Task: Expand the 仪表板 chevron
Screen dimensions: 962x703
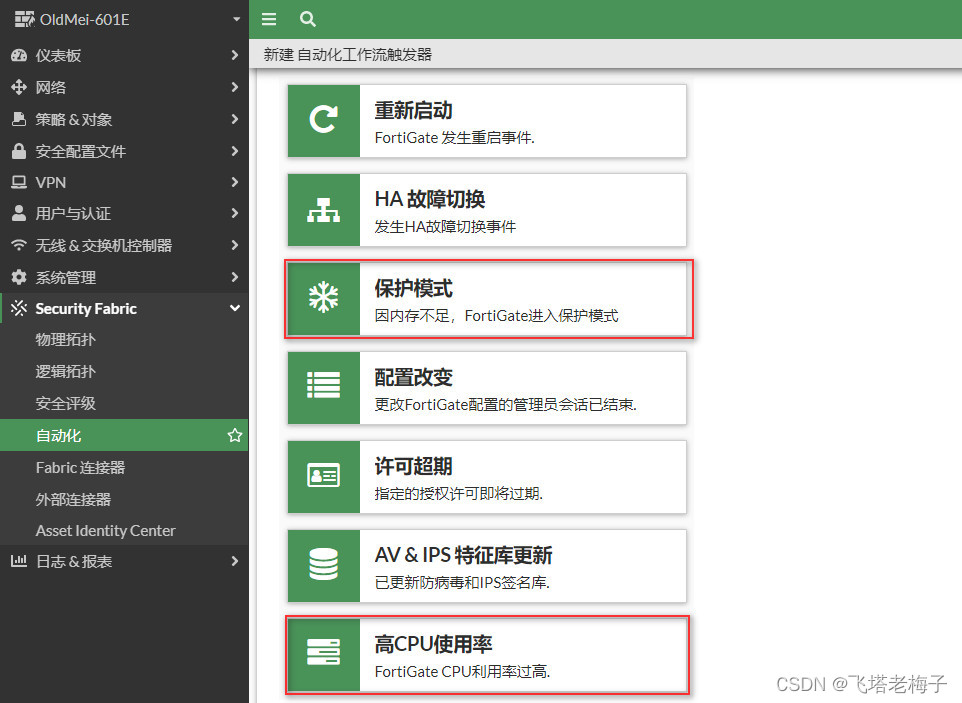Action: tap(234, 55)
